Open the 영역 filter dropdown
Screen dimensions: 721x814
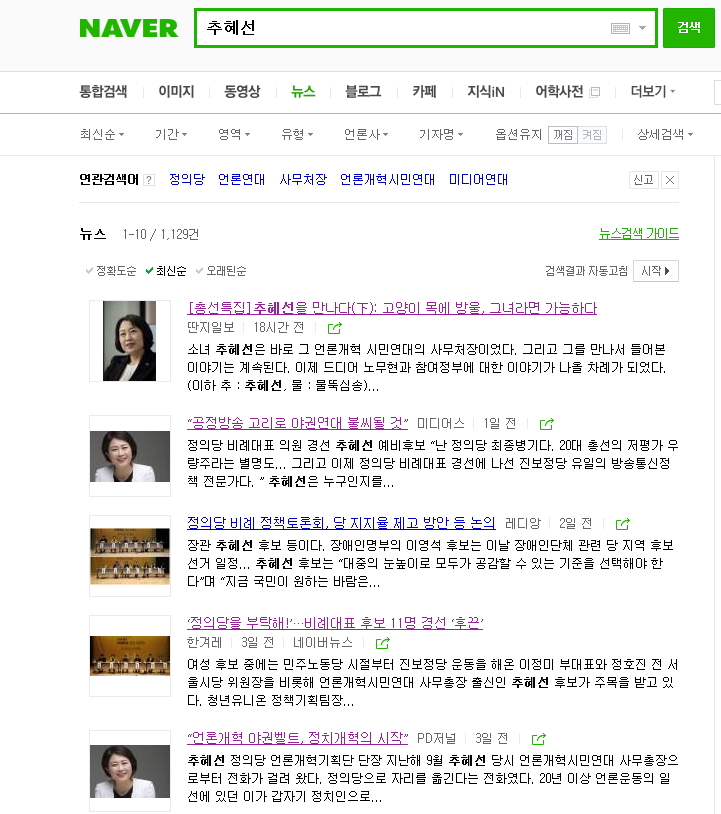(234, 134)
